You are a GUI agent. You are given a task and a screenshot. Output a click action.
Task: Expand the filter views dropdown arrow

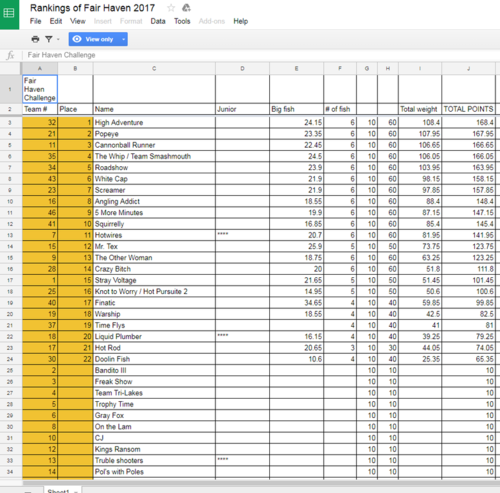[58, 39]
